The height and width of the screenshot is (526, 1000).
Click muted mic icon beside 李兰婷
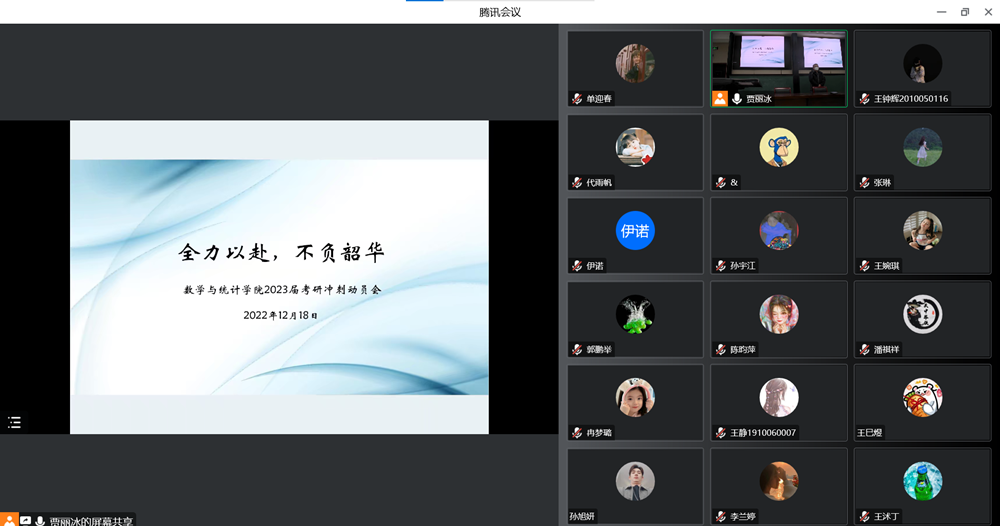tap(720, 517)
